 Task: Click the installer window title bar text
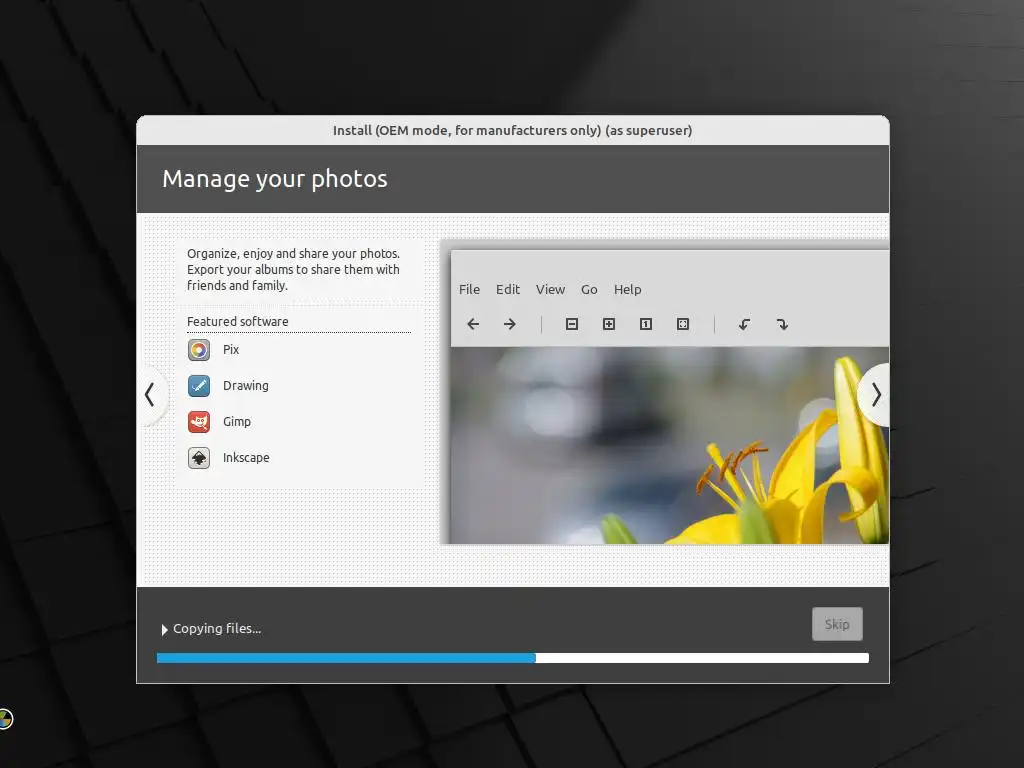[513, 131]
